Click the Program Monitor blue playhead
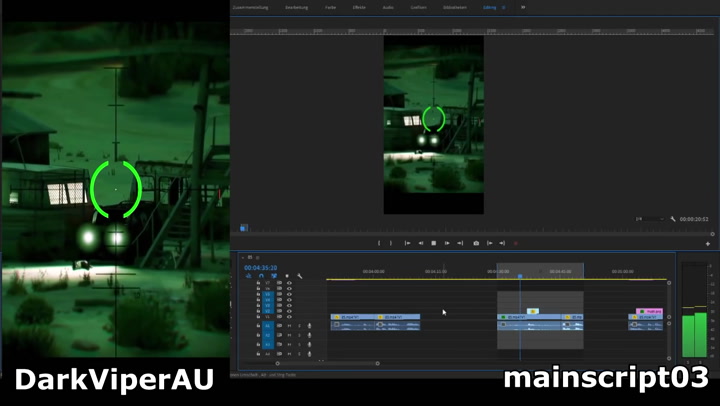Viewport: 720px width, 406px height. [244, 228]
